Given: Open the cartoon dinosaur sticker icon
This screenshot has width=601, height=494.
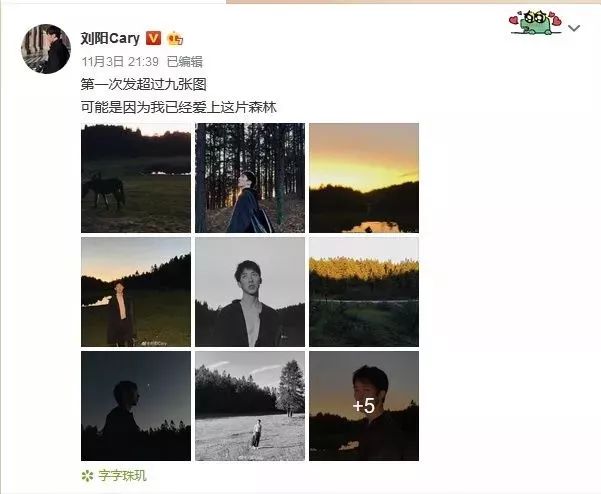Looking at the screenshot, I should tap(535, 23).
